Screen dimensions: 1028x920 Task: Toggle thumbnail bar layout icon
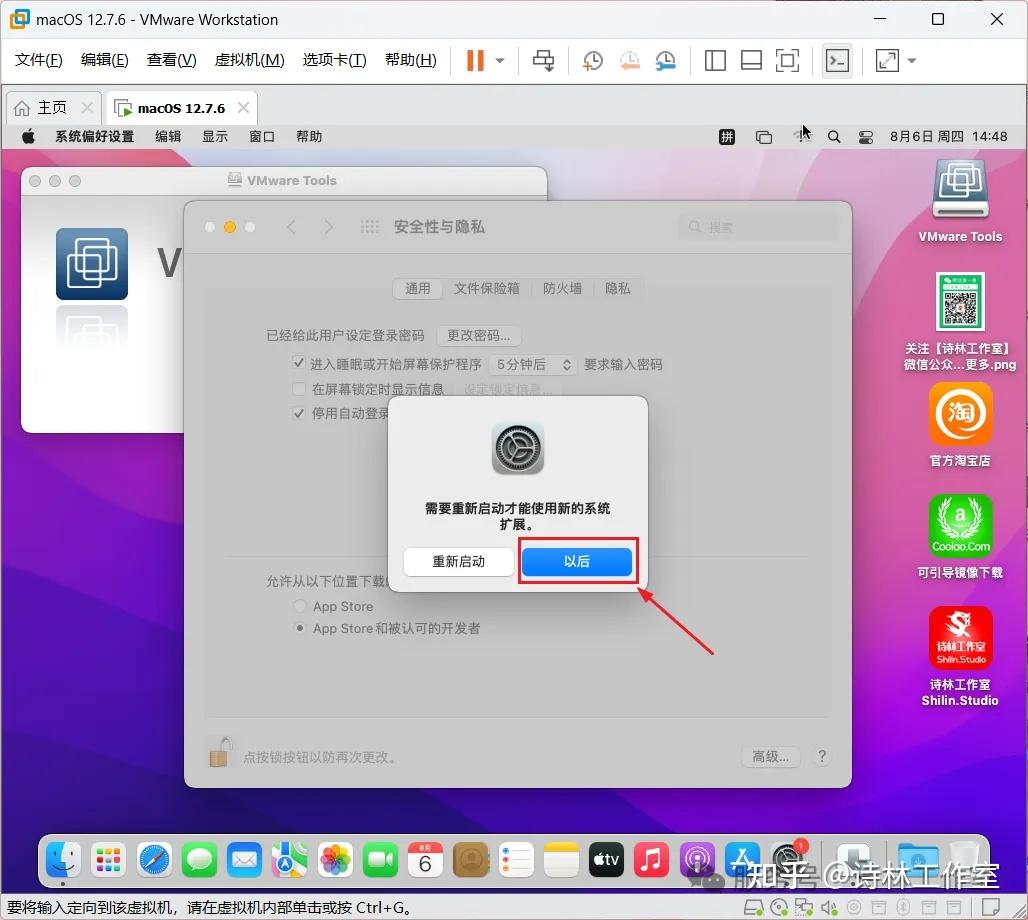pyautogui.click(x=751, y=60)
